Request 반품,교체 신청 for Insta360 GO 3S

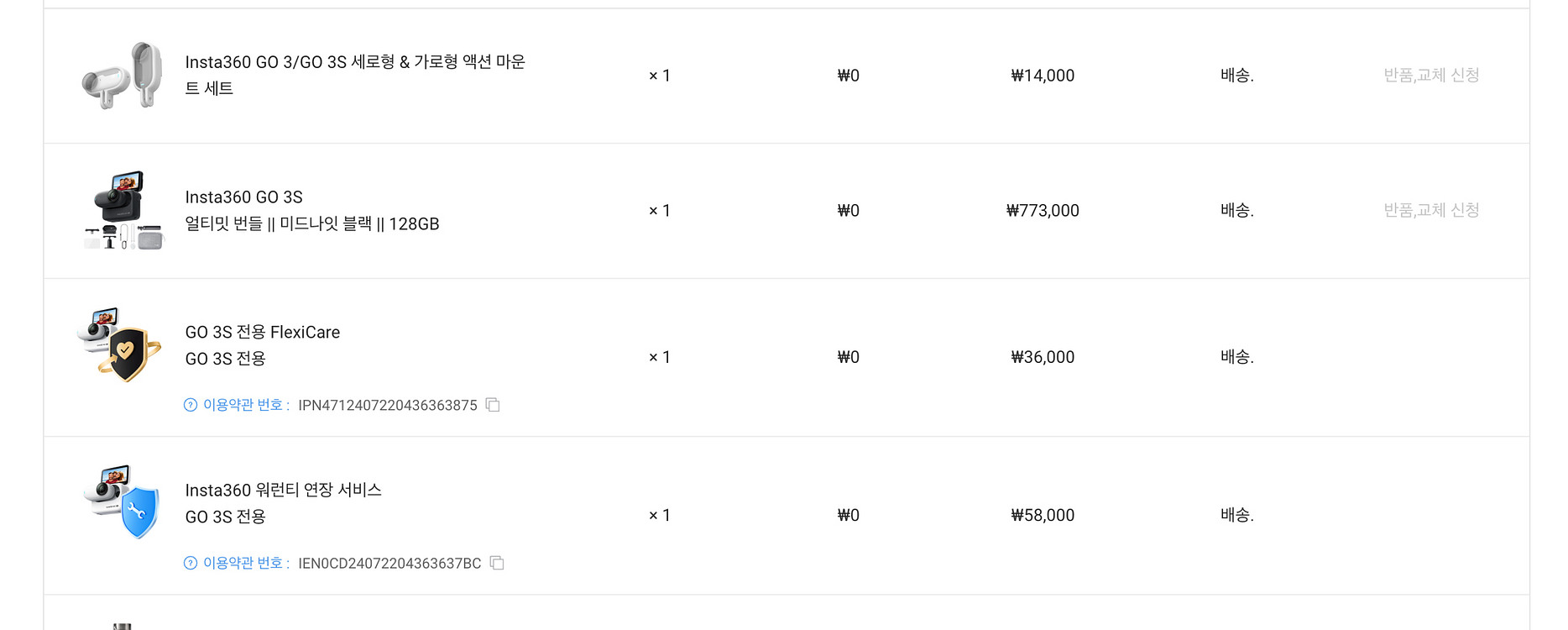click(x=1431, y=210)
